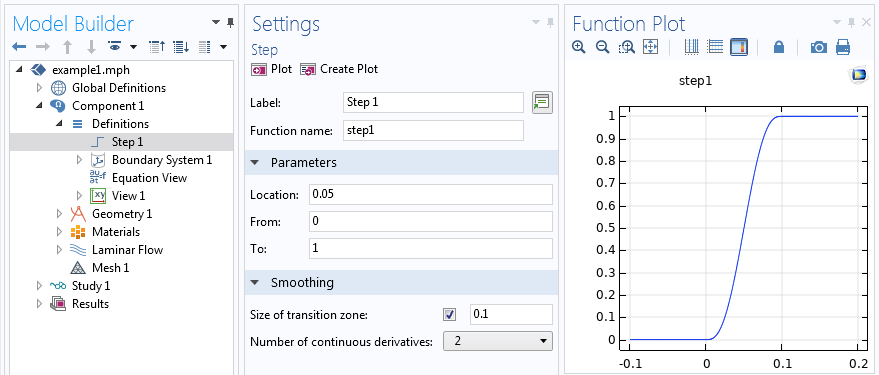
Task: Click the Create Plot button
Action: (x=339, y=70)
